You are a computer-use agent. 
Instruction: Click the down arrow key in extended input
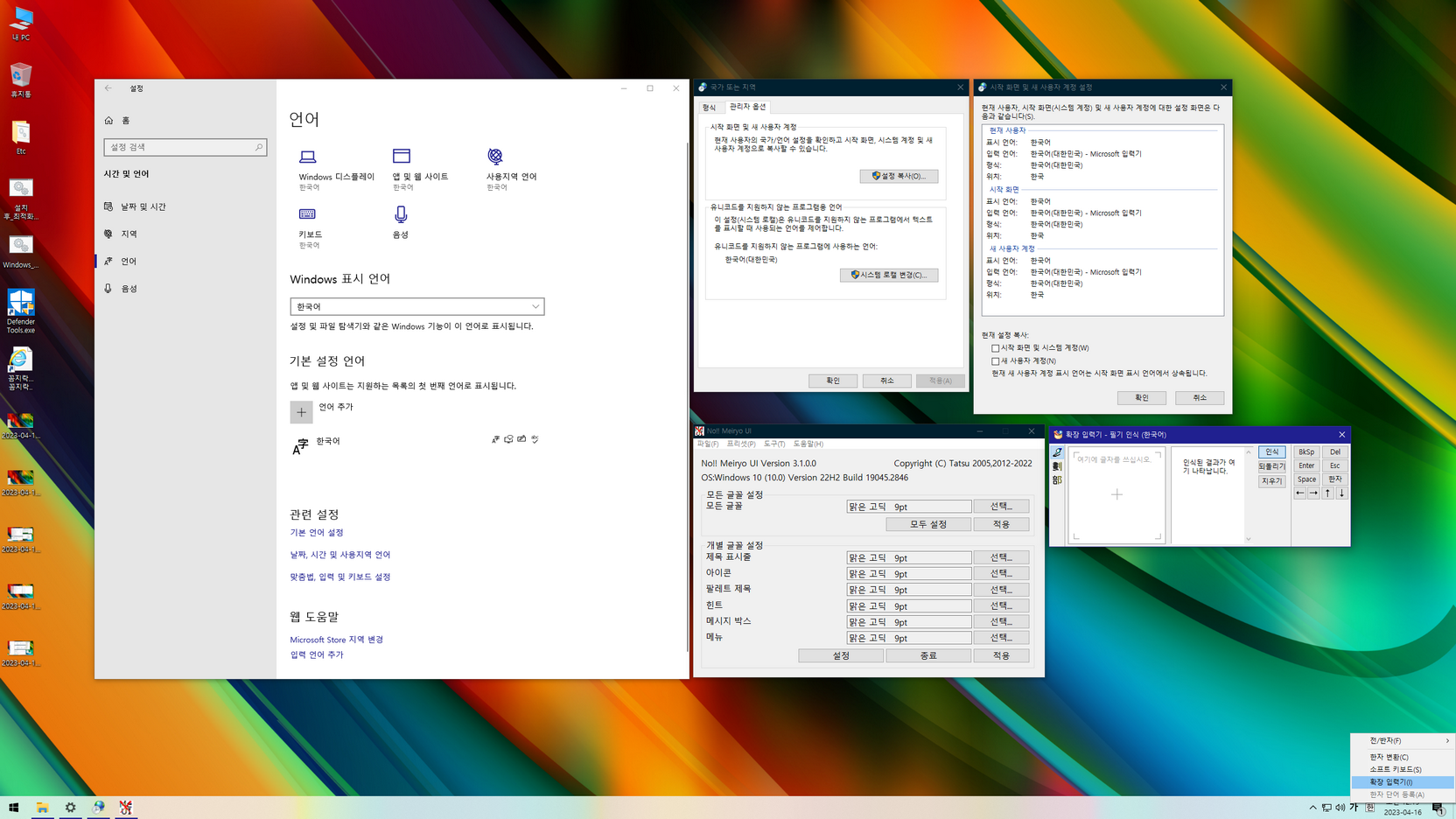pos(1341,493)
